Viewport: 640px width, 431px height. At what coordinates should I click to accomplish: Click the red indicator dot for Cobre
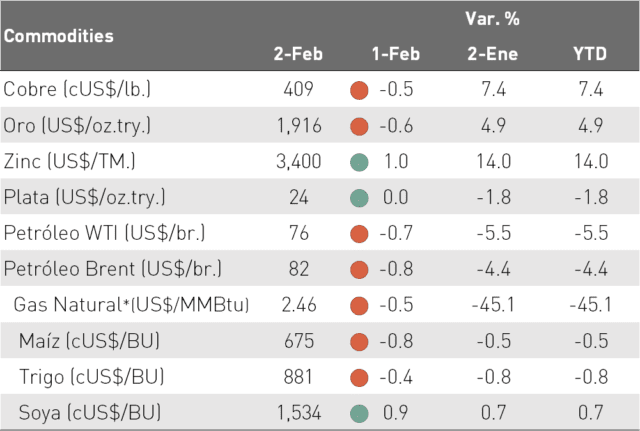coord(359,91)
